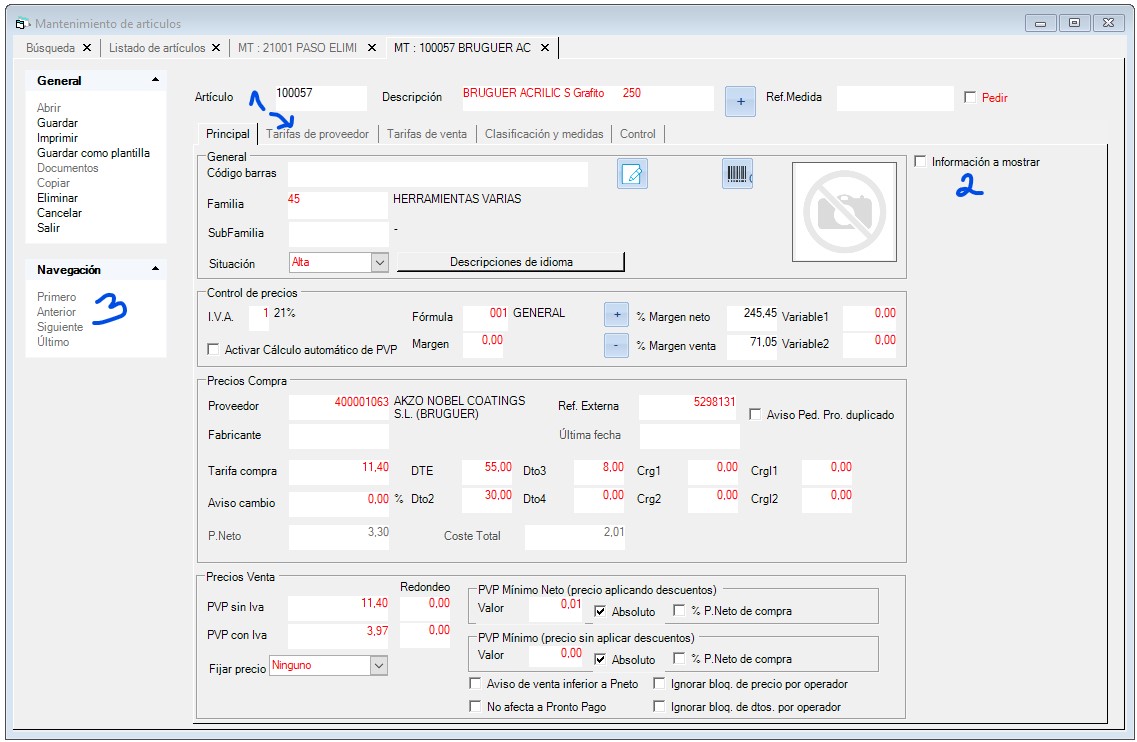Close the Listado de artículos tab
This screenshot has height=742, width=1137.
(x=216, y=48)
